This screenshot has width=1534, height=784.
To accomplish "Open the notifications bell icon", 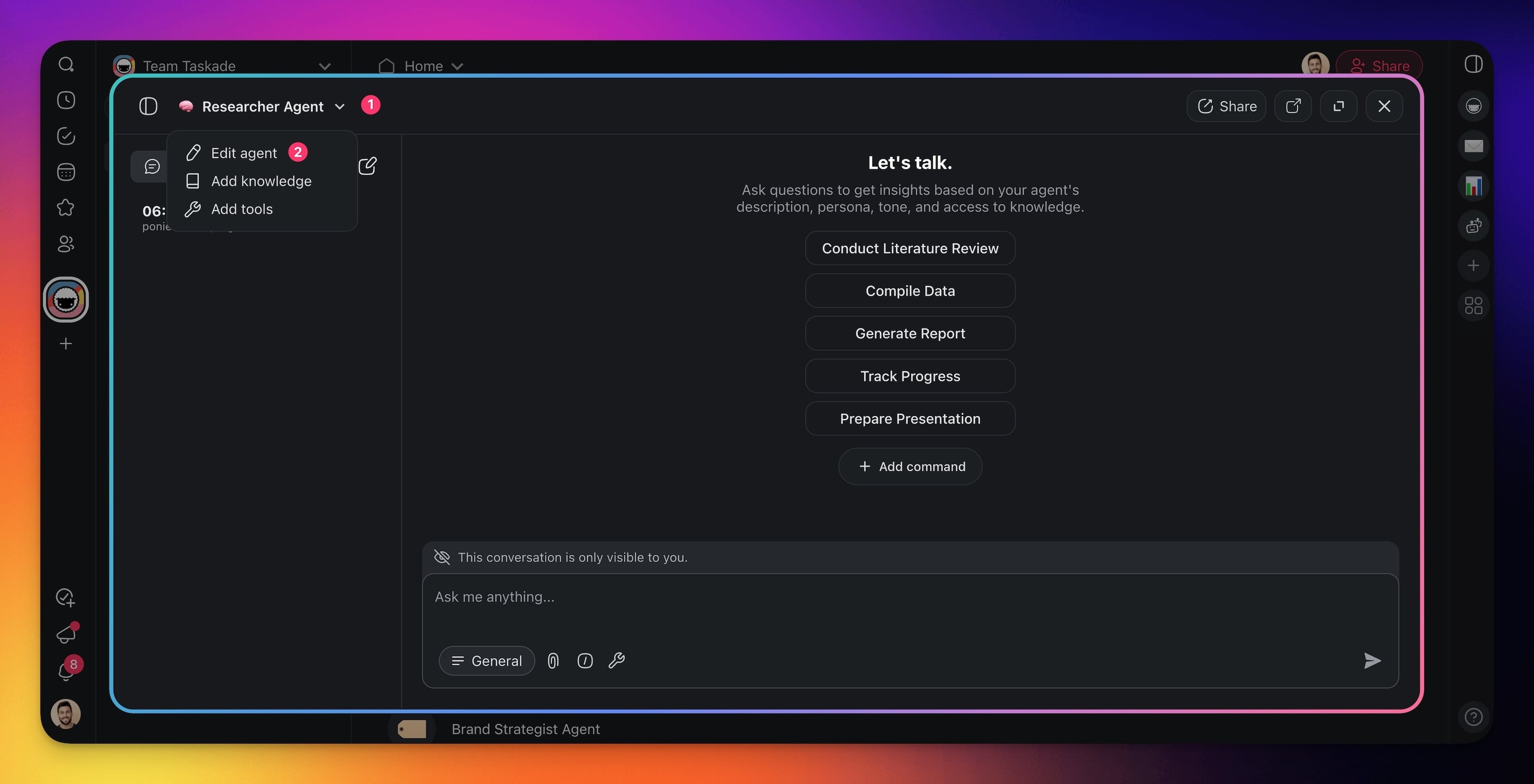I will [x=66, y=672].
